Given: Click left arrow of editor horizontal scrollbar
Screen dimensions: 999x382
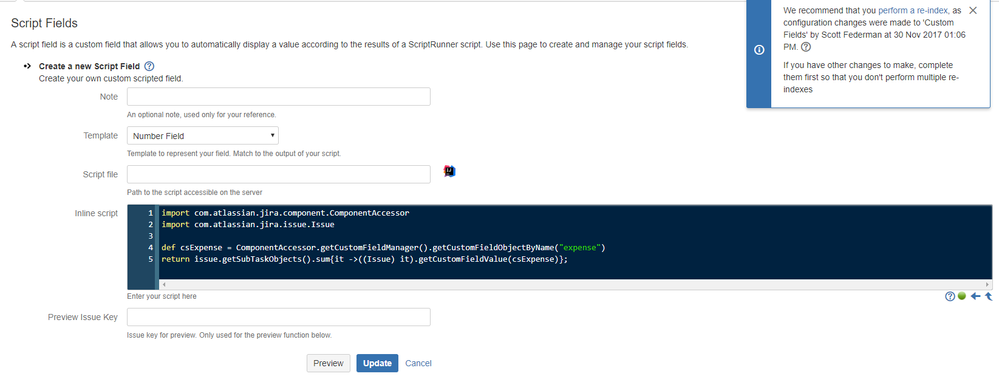Looking at the screenshot, I should tap(164, 285).
